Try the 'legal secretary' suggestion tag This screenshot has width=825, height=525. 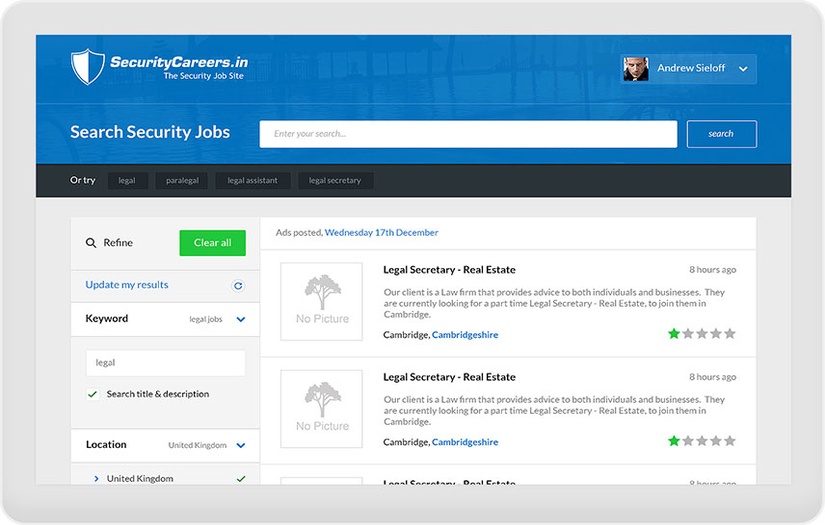(x=335, y=180)
